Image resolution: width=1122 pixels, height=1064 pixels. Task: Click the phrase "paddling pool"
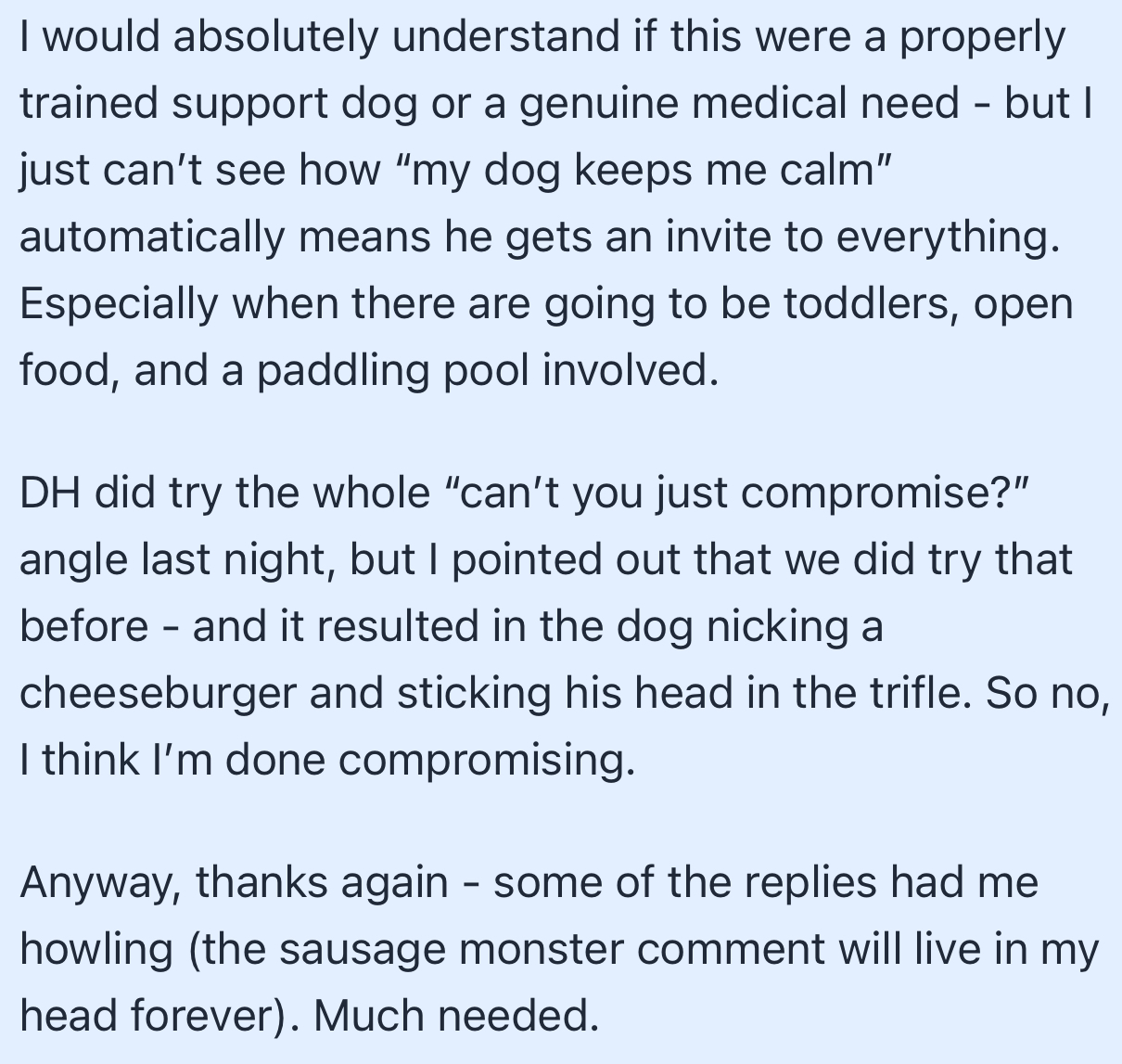(394, 371)
